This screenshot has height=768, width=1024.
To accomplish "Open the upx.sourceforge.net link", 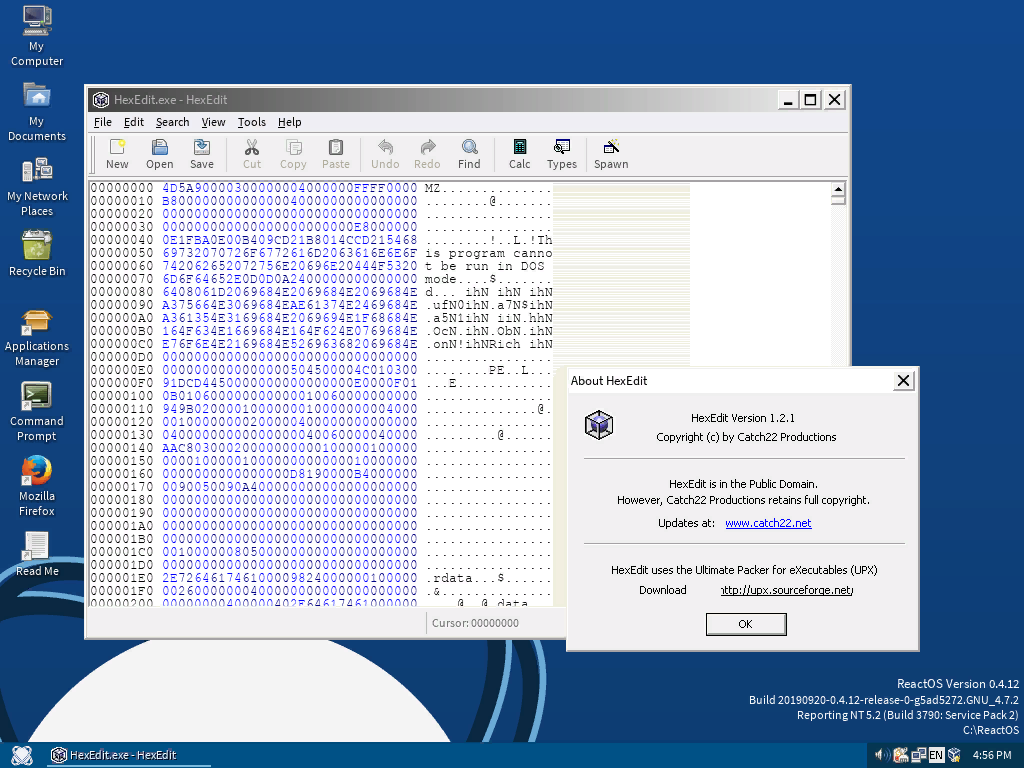I will point(787,590).
